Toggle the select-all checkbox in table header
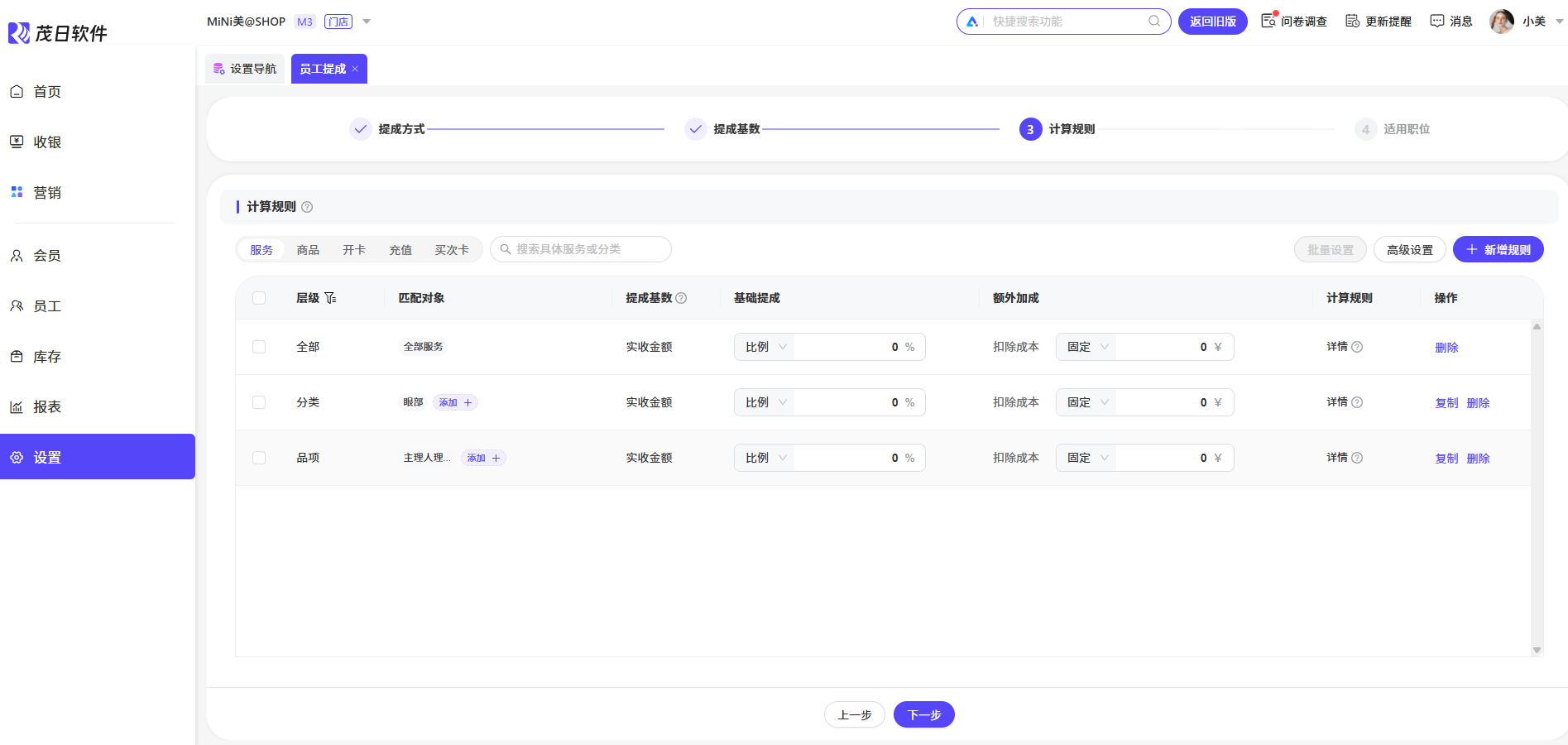Image resolution: width=1568 pixels, height=745 pixels. click(259, 298)
